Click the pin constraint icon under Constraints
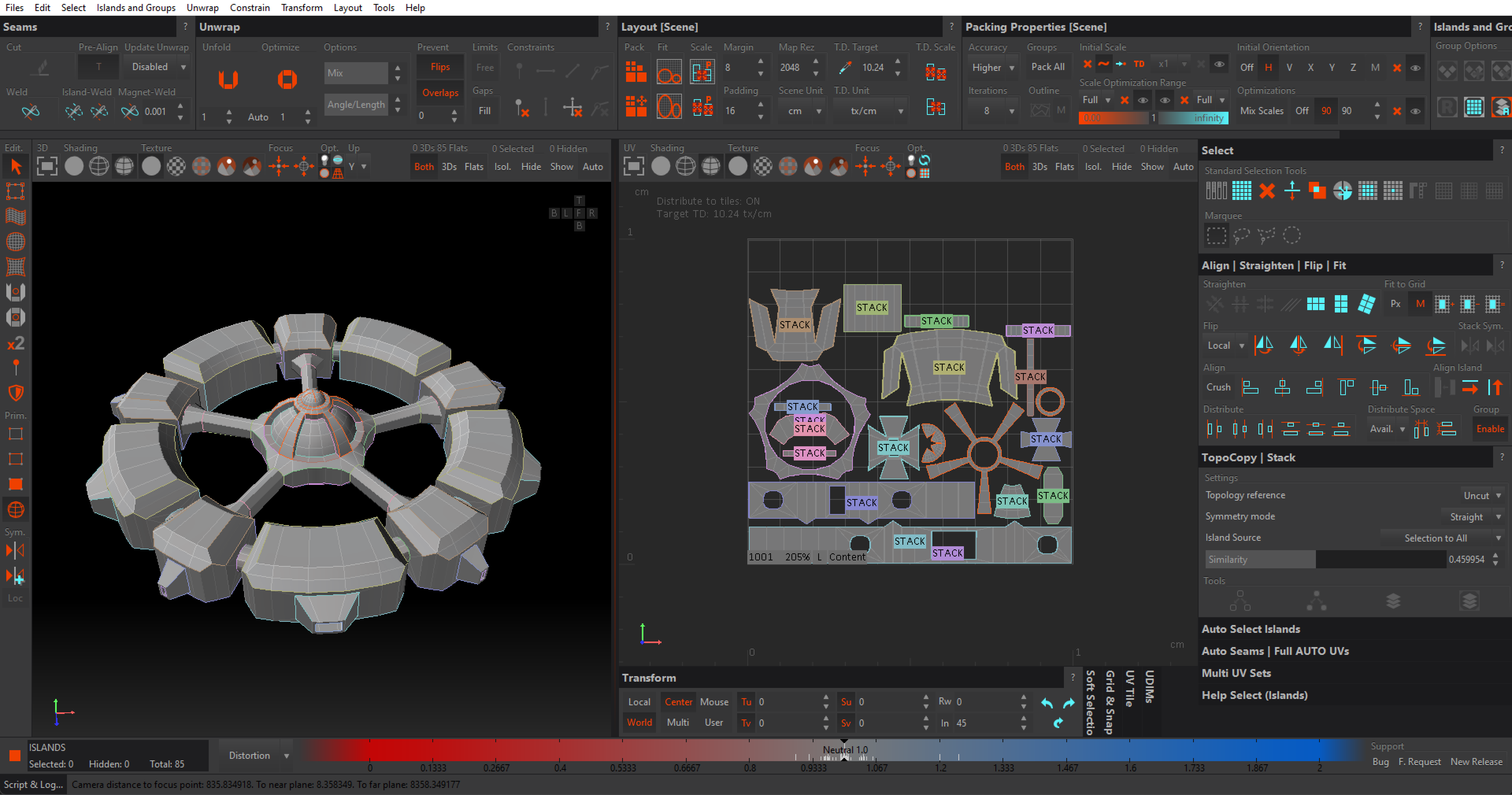 pos(519,71)
